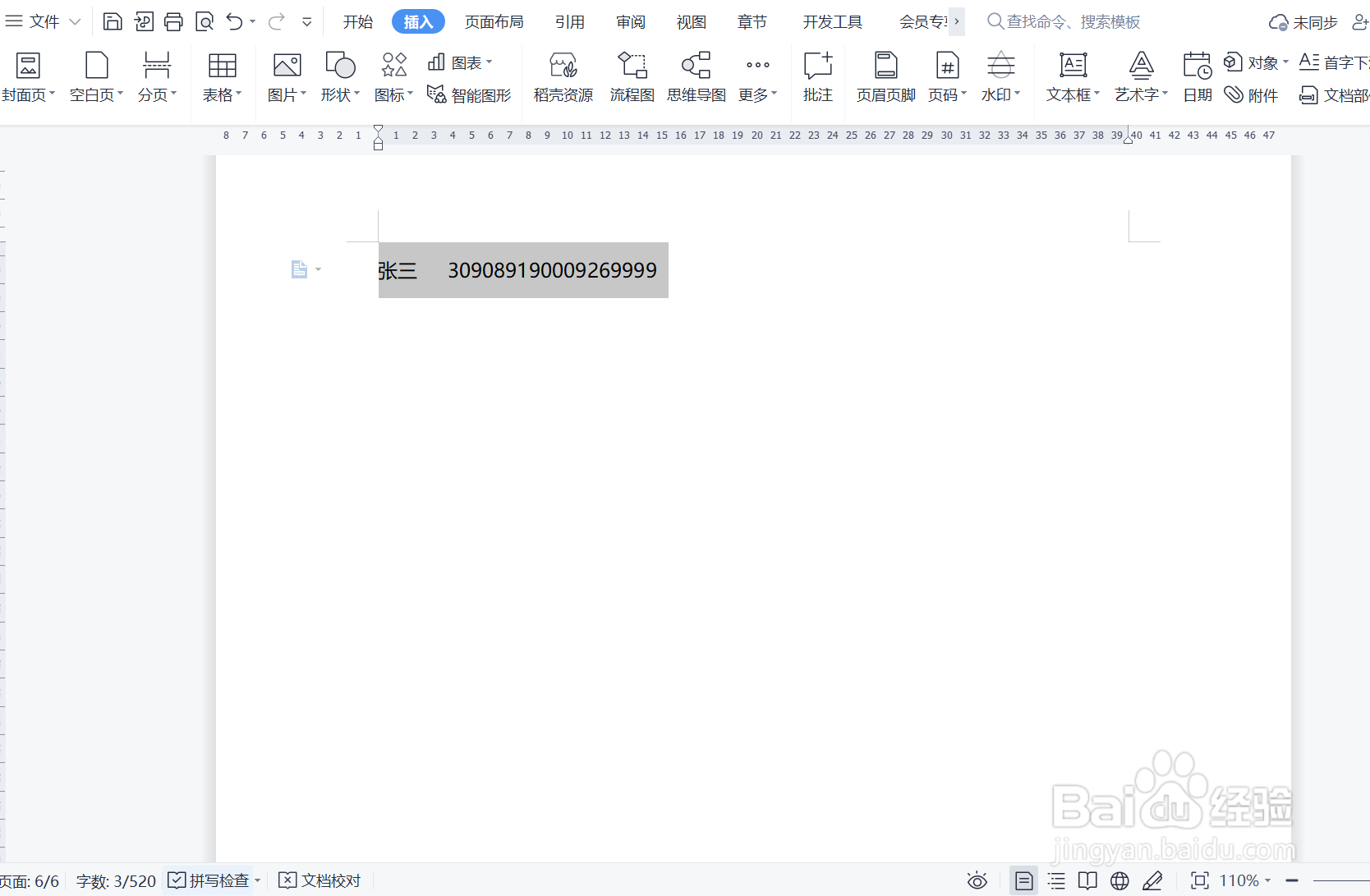Toggle full screen display icon
This screenshot has width=1370, height=896.
(x=1200, y=881)
